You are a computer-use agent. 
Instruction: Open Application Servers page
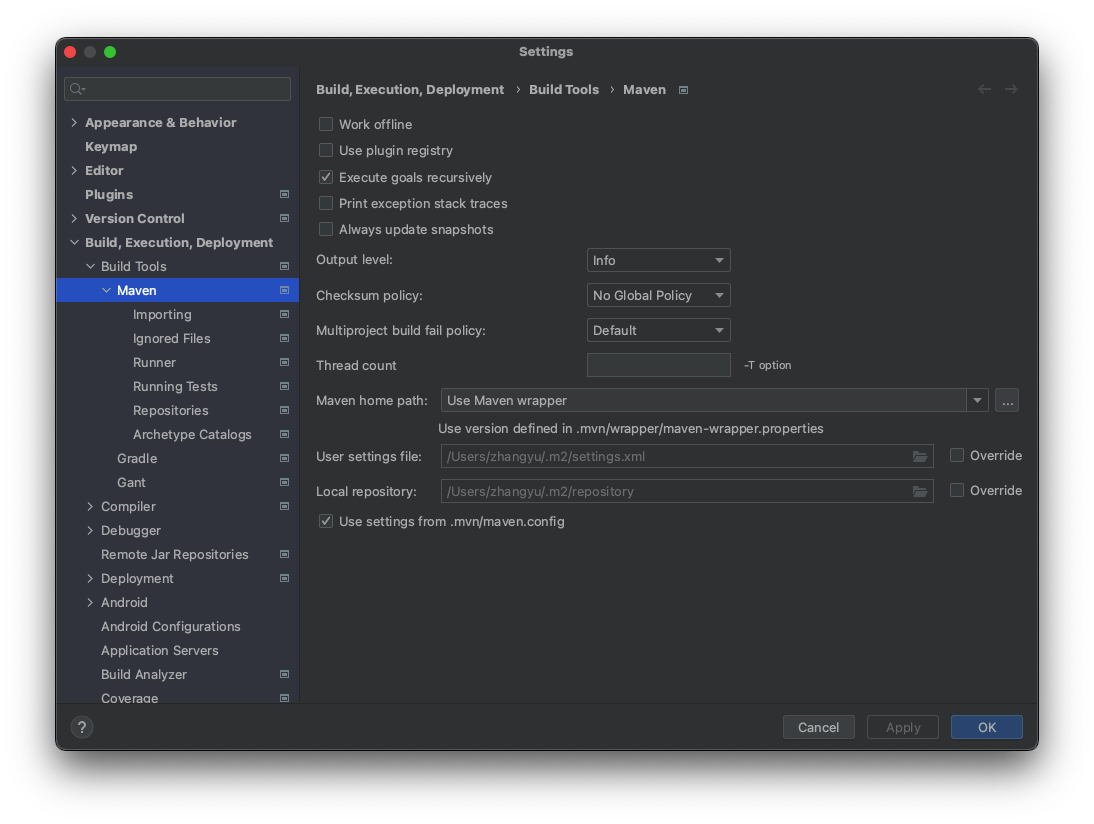tap(159, 650)
